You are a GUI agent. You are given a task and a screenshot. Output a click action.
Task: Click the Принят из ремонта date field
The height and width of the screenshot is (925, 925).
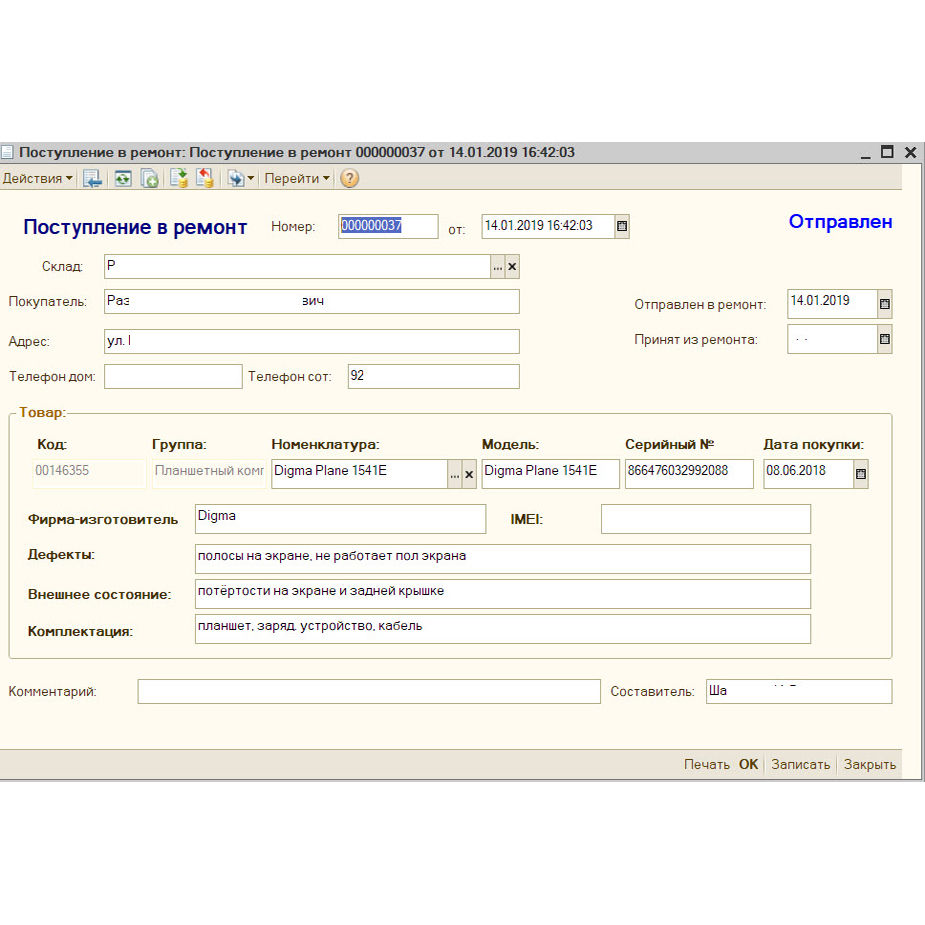pyautogui.click(x=832, y=339)
